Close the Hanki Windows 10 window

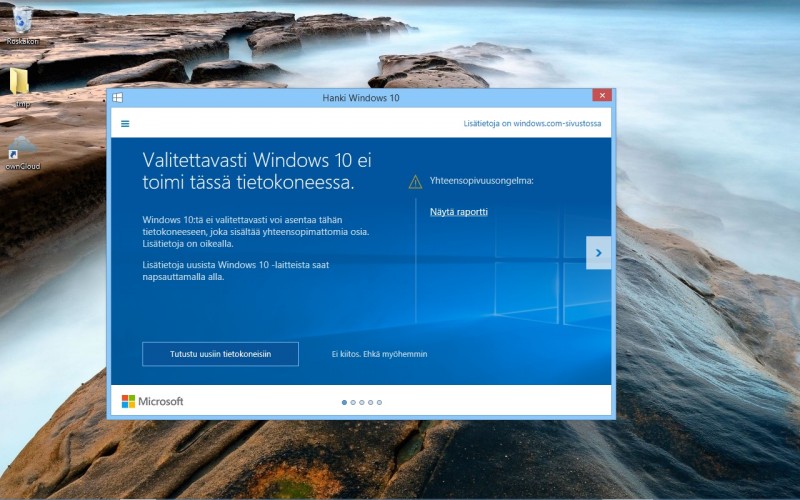point(601,96)
